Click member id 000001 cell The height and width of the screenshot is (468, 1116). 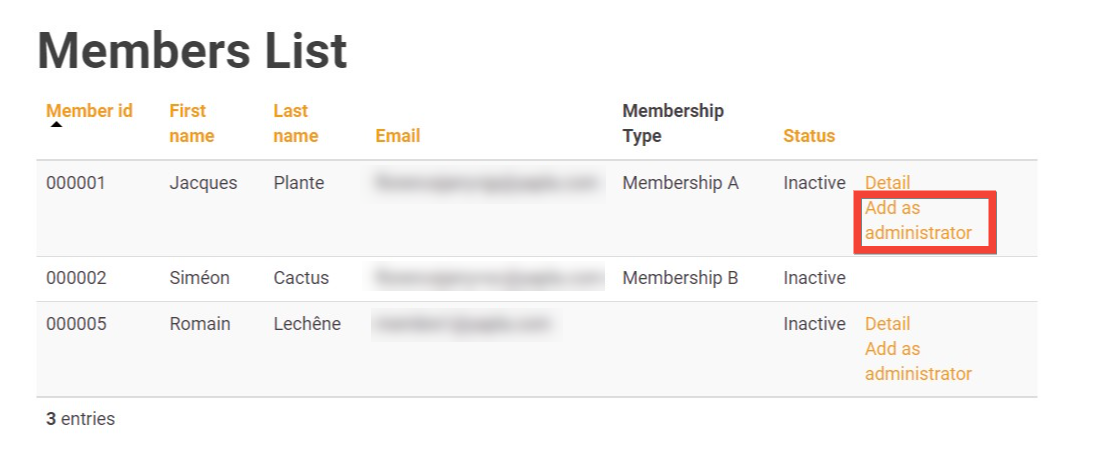[x=75, y=183]
